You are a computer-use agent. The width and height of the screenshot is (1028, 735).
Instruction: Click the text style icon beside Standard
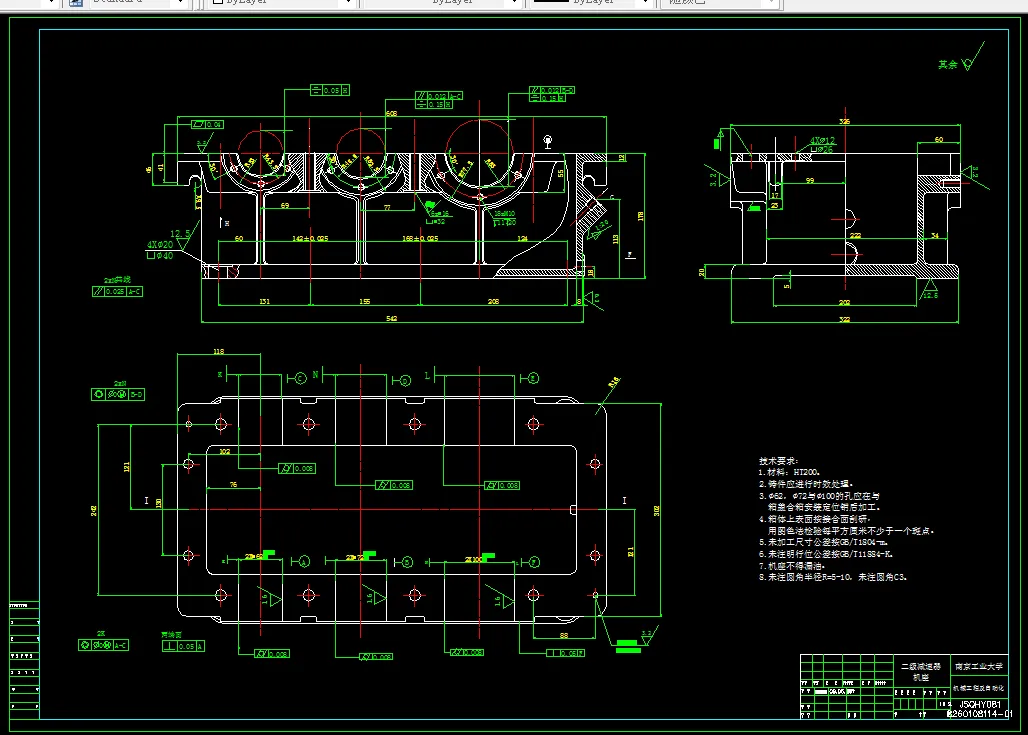click(x=76, y=2)
